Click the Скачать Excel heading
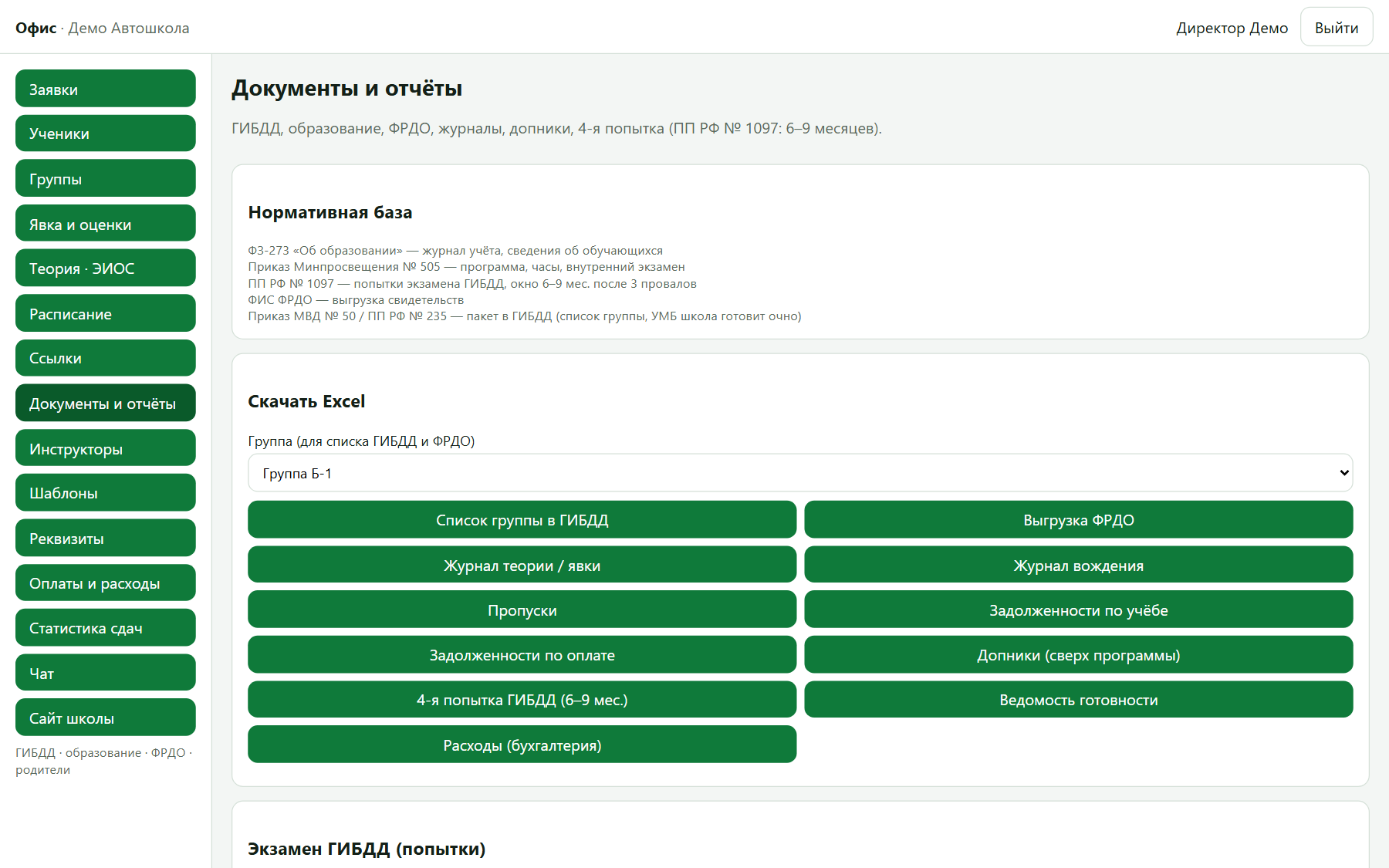The height and width of the screenshot is (868, 1389). (x=306, y=401)
